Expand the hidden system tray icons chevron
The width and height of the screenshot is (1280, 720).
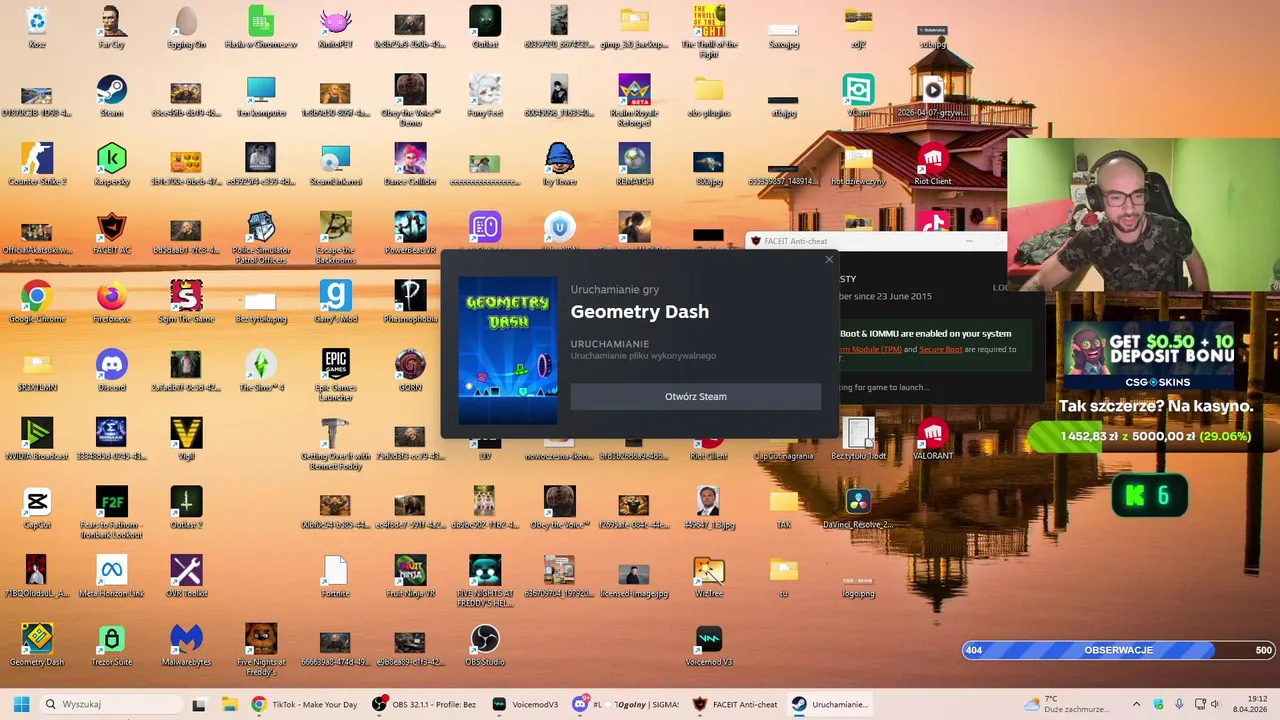tap(1136, 704)
